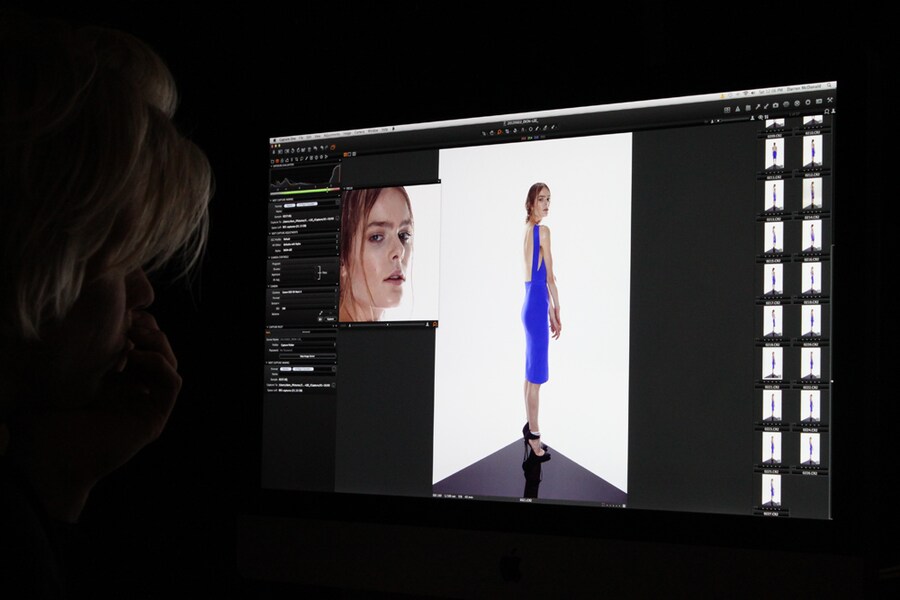The width and height of the screenshot is (900, 600).
Task: Click the gear Process icon in toolbar
Action: (808, 102)
